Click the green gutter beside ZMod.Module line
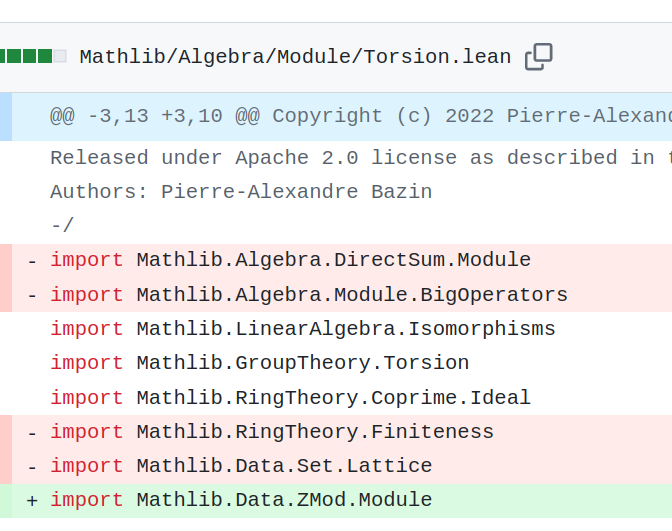This screenshot has width=672, height=531. 6,501
